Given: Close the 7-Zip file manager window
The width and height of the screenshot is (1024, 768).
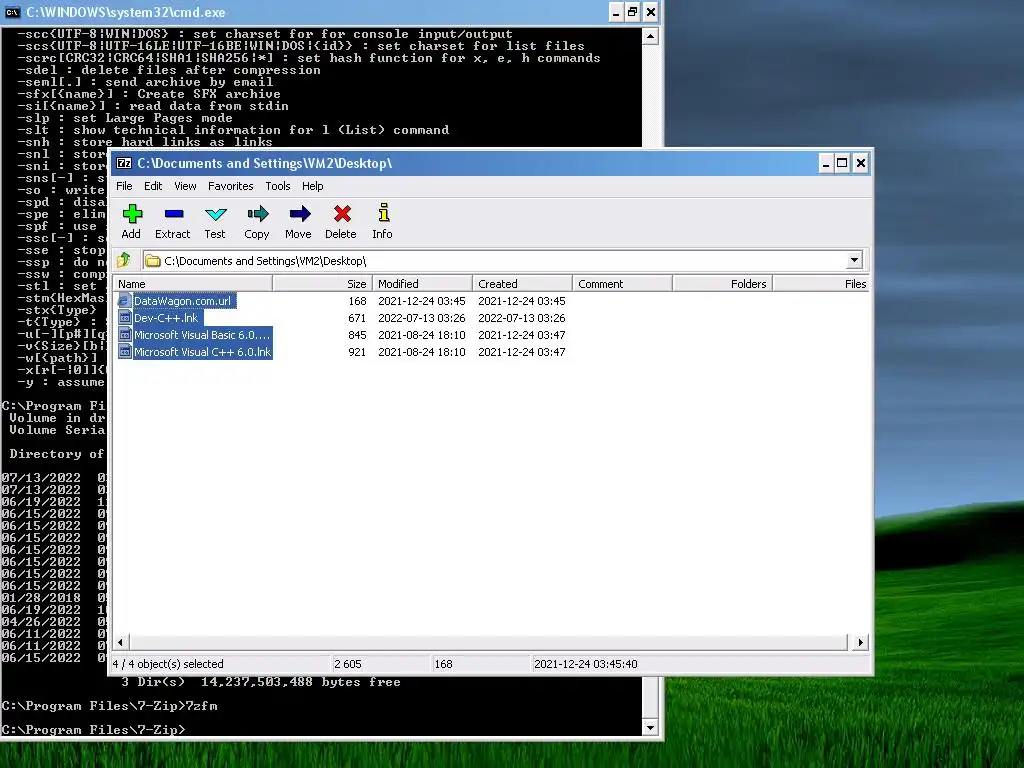Looking at the screenshot, I should (x=861, y=163).
